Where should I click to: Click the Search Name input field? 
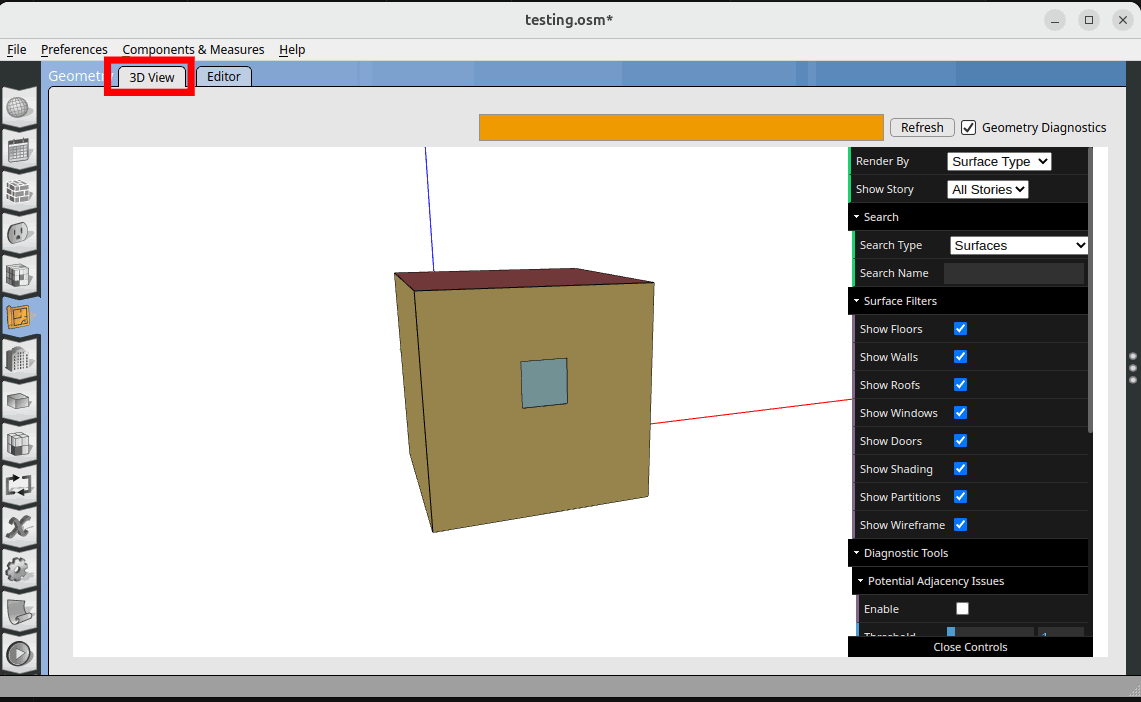[1013, 273]
